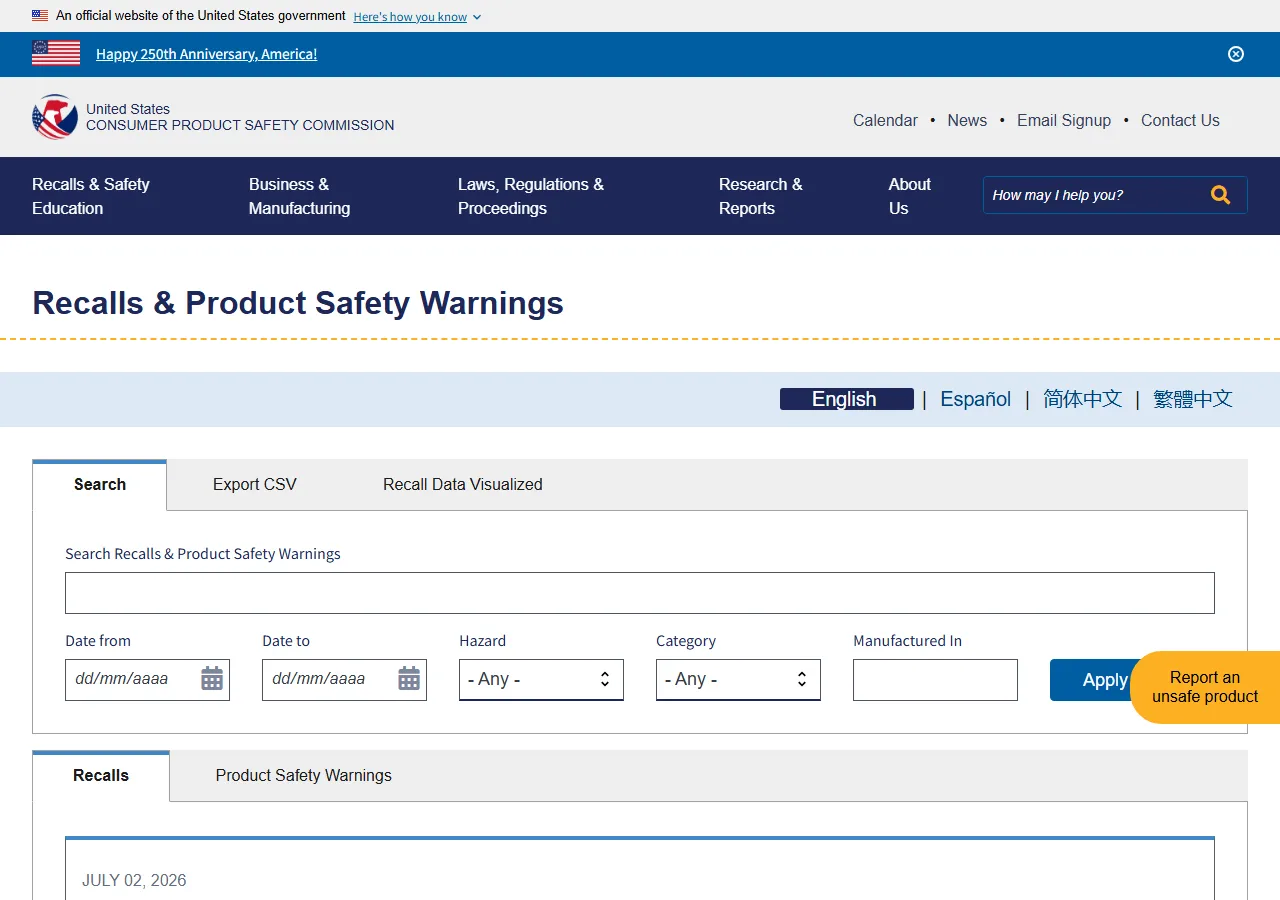Click the Manufactured In text field
Screen dimensions: 1280x900
935,680
